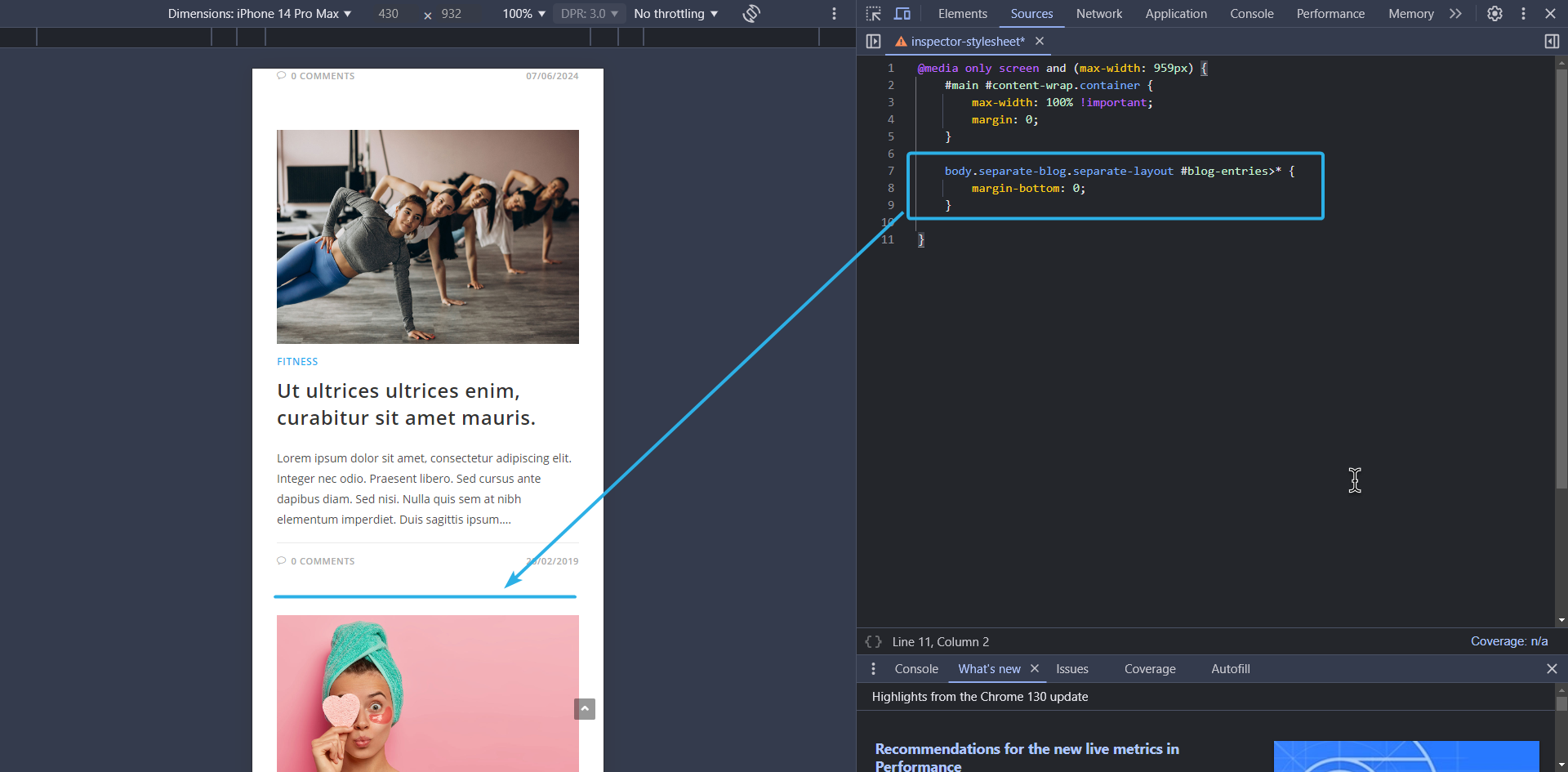This screenshot has width=1568, height=772.
Task: Click comment bubble icon beside 20/02/2019
Action: point(282,560)
